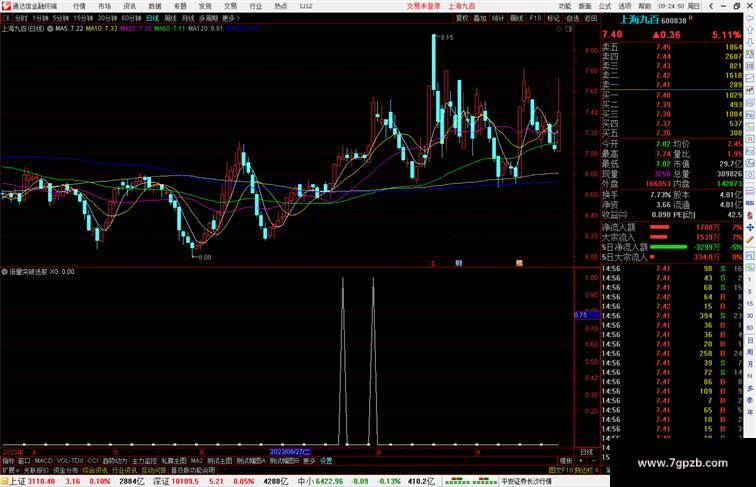Select the MA2 indicator tab
The image size is (756, 487).
(196, 461)
